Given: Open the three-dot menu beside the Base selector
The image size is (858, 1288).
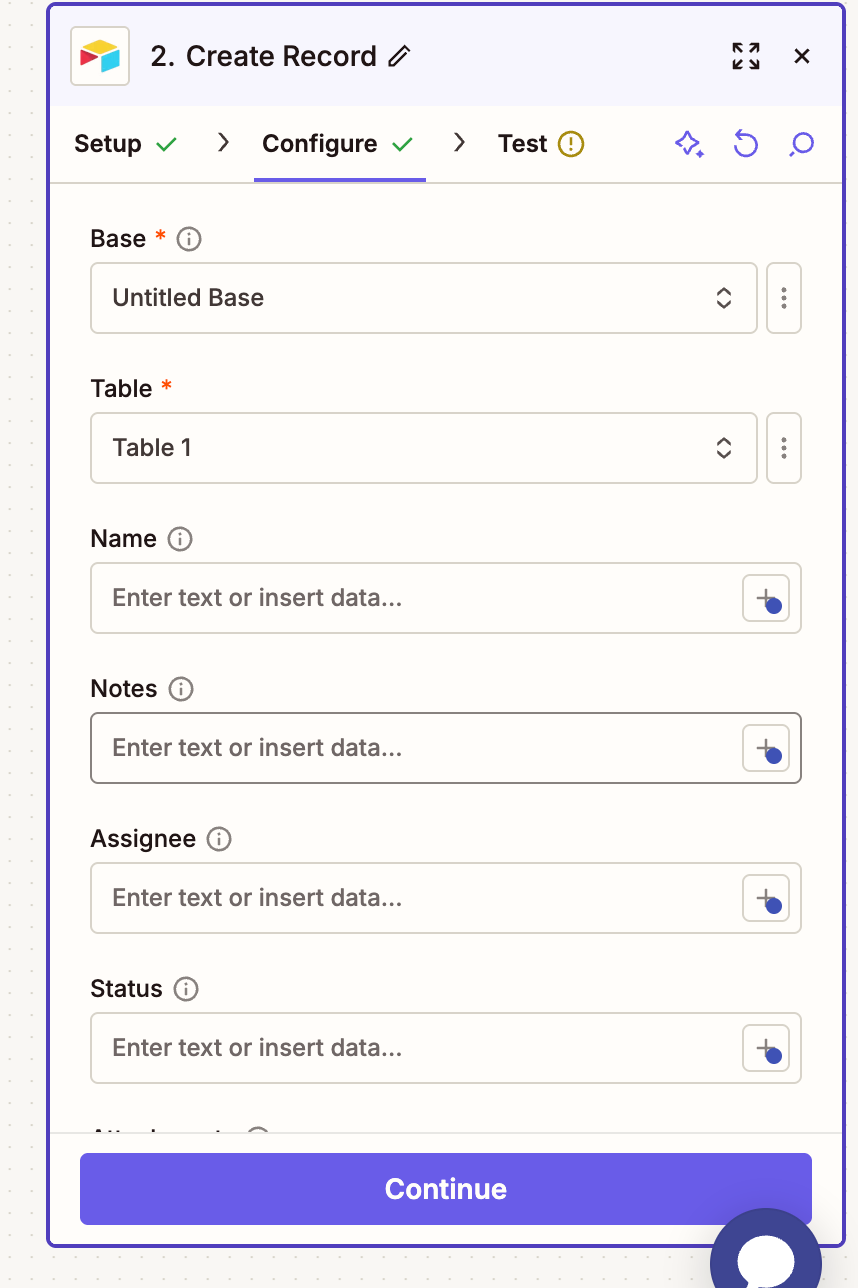Looking at the screenshot, I should click(784, 298).
